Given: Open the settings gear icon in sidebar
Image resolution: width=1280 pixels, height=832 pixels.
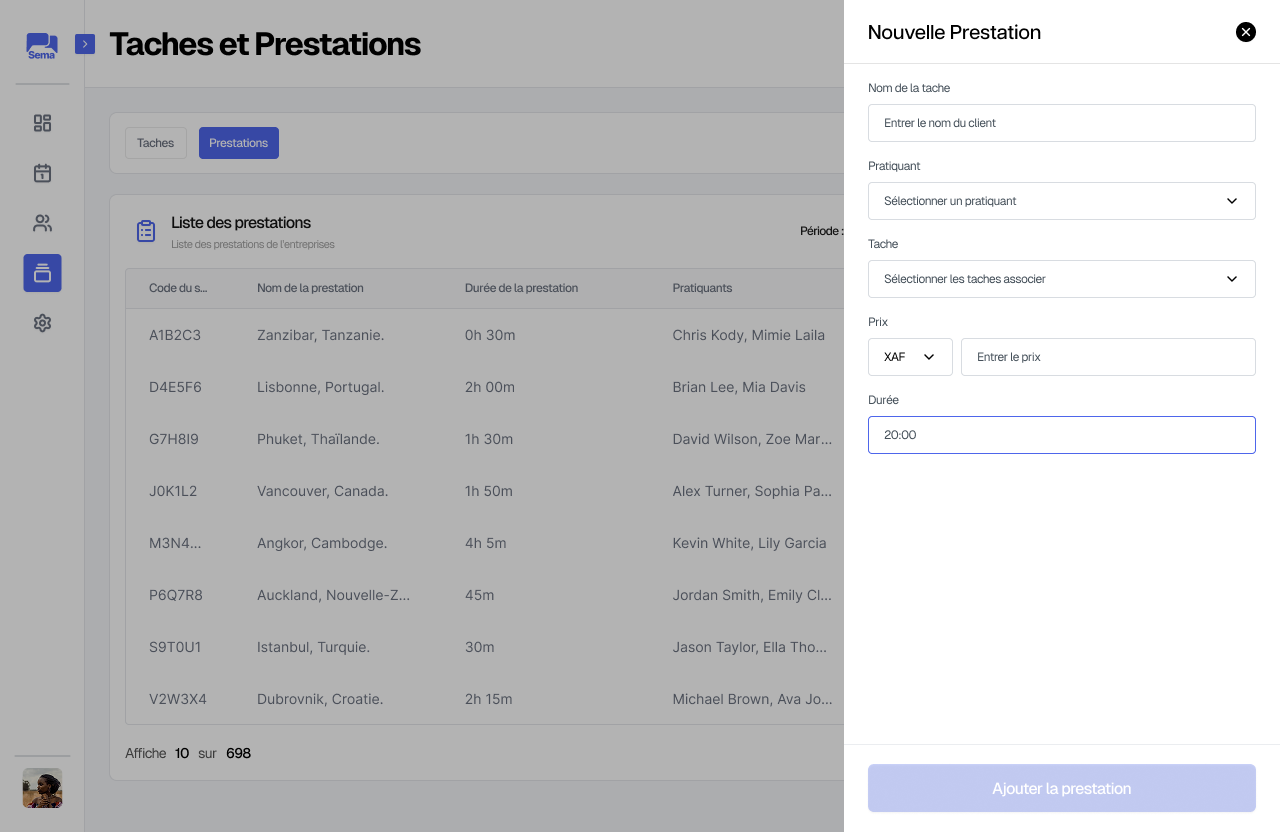Looking at the screenshot, I should click(42, 323).
